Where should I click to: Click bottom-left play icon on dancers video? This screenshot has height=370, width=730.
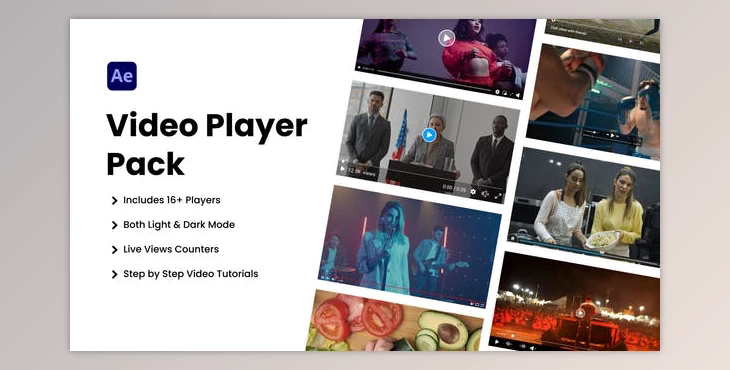359,67
